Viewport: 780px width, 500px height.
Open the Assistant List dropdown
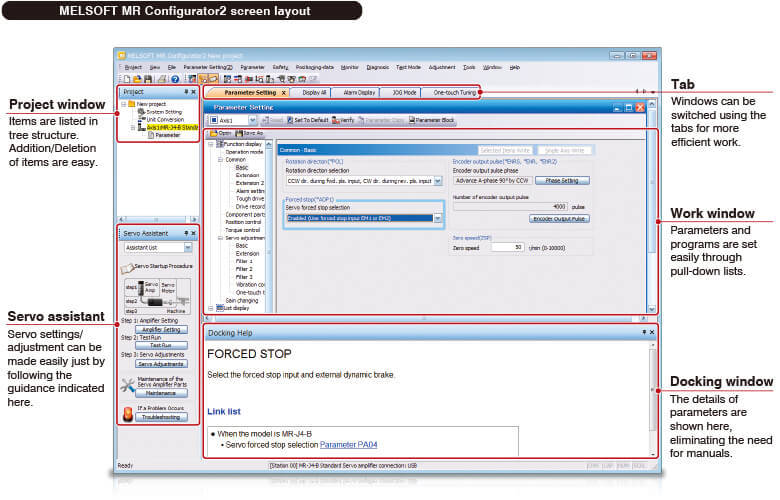[186, 246]
